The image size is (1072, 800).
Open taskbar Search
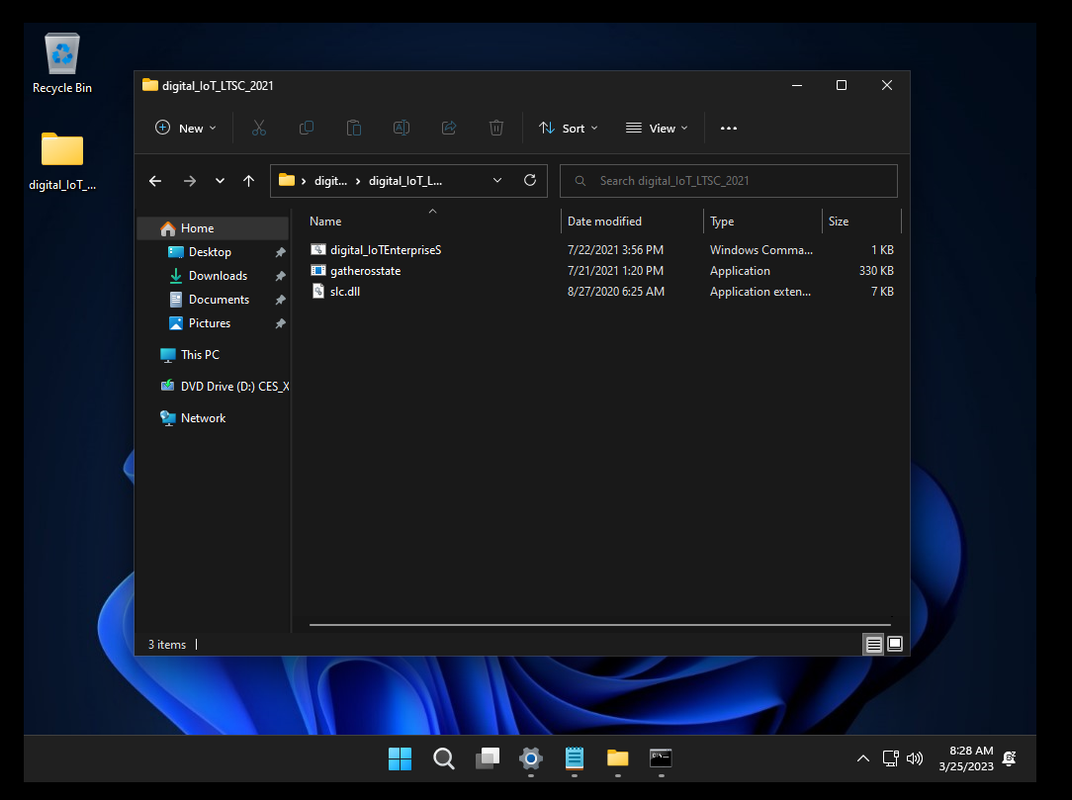444,758
